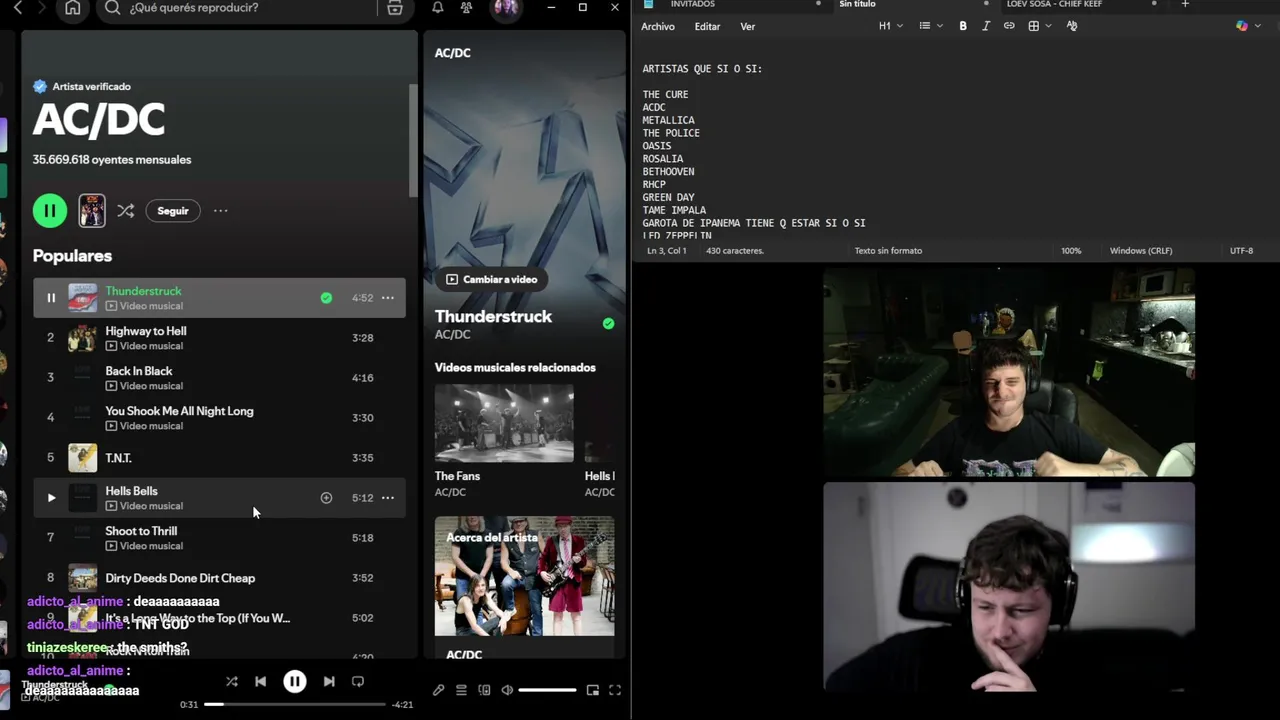The height and width of the screenshot is (720, 1280).
Task: Open Ver menu in Notepad
Action: pyautogui.click(x=748, y=27)
